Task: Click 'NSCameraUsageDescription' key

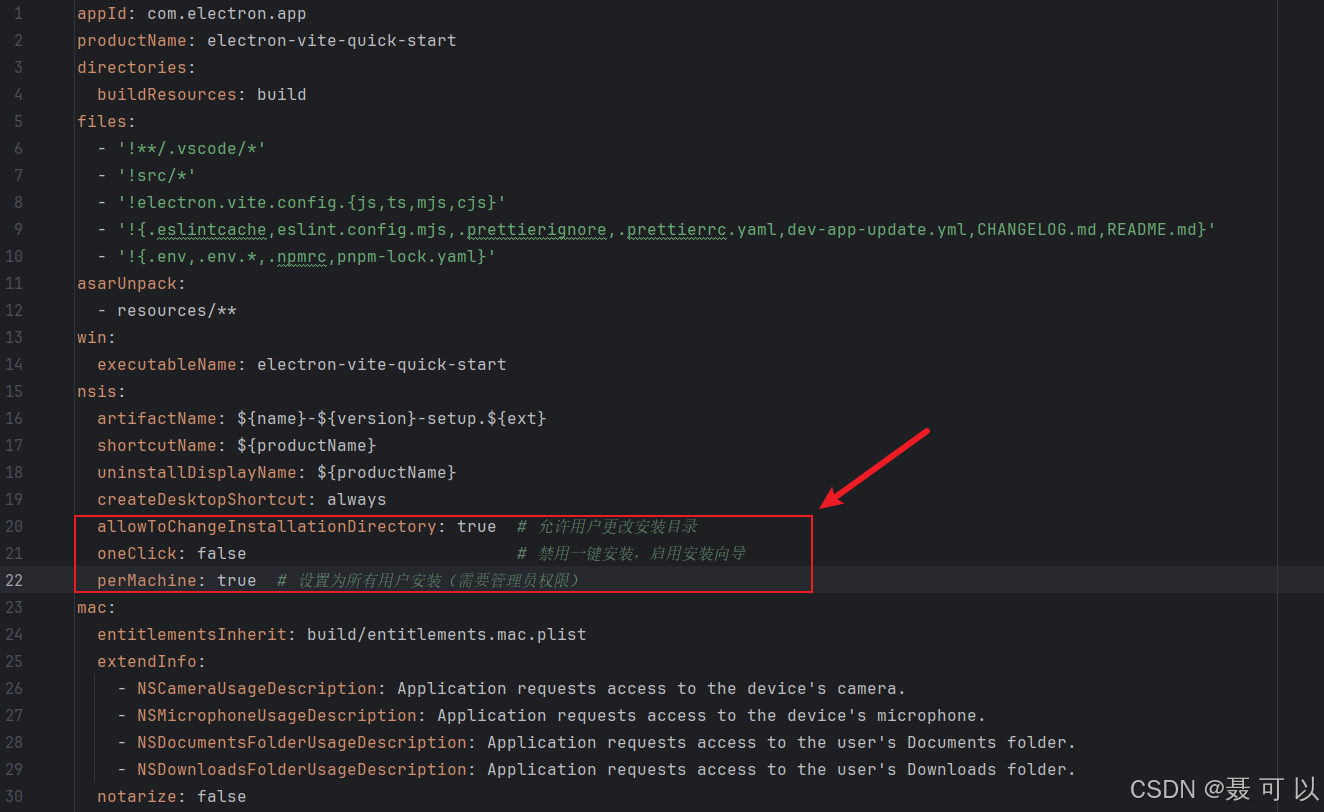Action: (257, 689)
